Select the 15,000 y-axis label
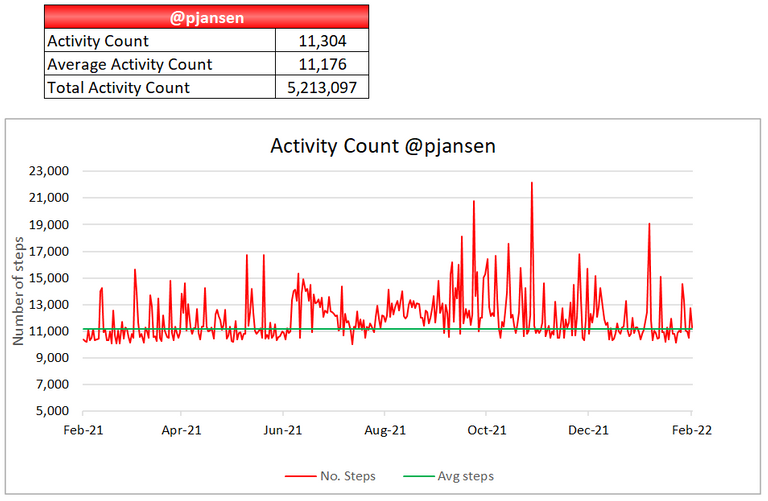The width and height of the screenshot is (768, 501). tap(49, 278)
